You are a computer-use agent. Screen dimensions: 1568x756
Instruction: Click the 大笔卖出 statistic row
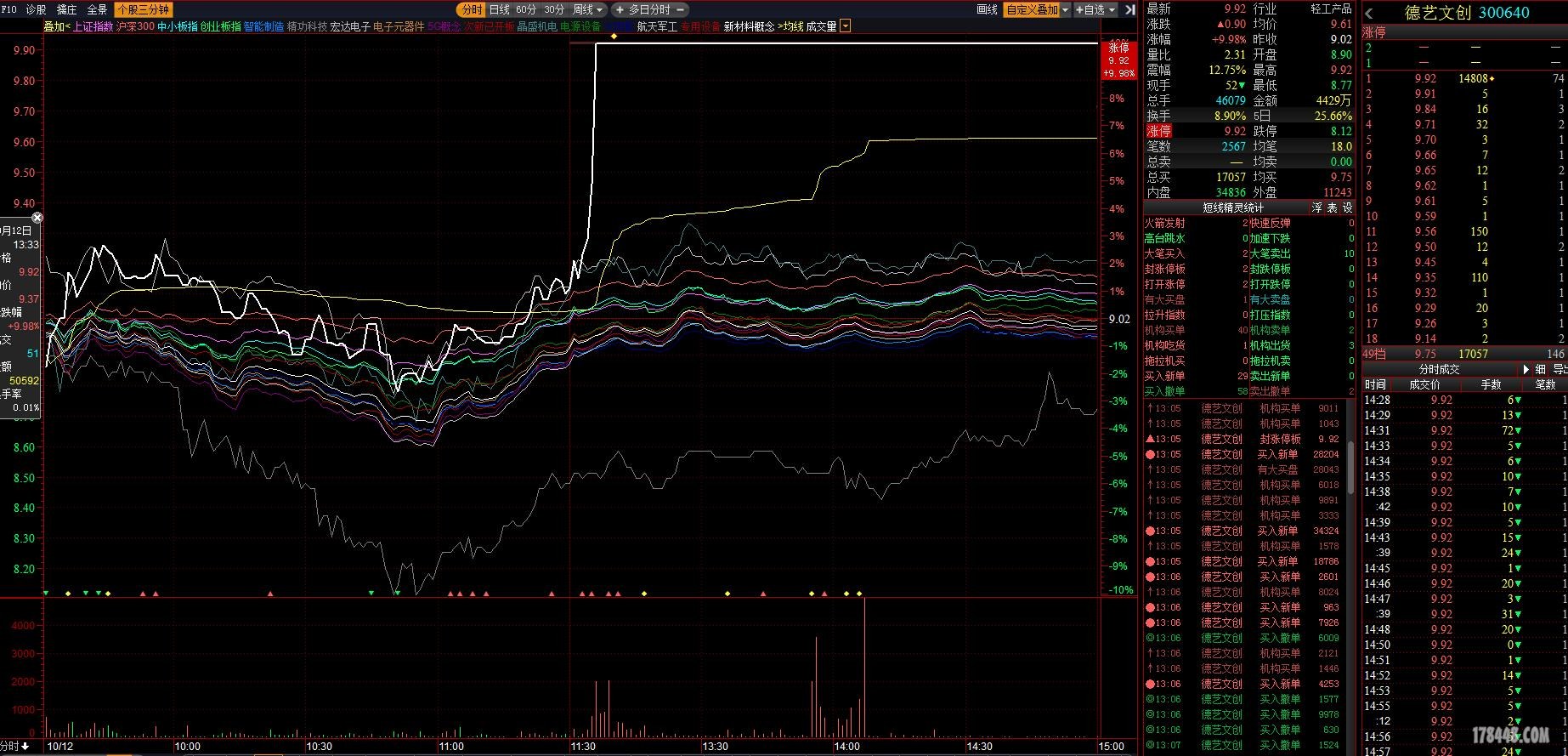pyautogui.click(x=1302, y=253)
